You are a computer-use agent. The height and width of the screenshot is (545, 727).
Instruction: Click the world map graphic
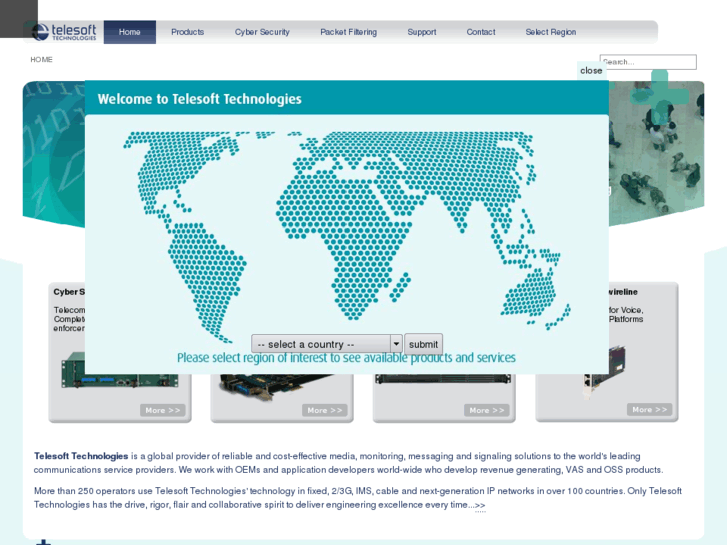[x=347, y=236]
